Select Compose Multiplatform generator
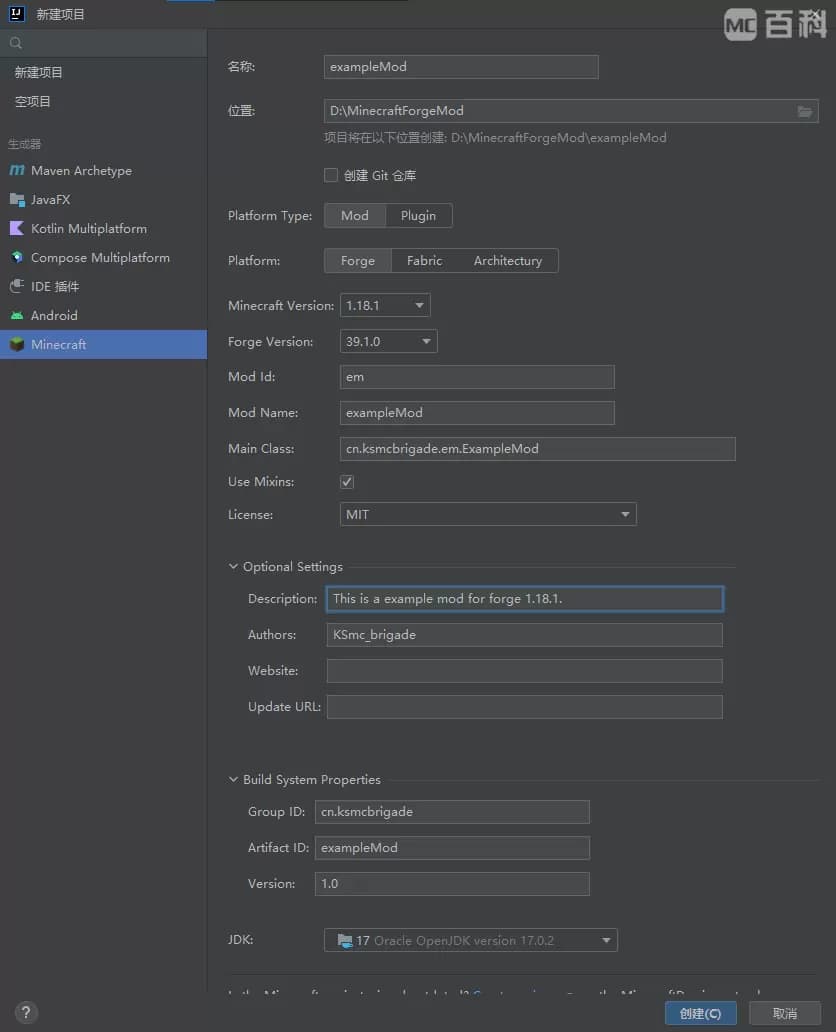Image resolution: width=836 pixels, height=1032 pixels. coord(103,257)
